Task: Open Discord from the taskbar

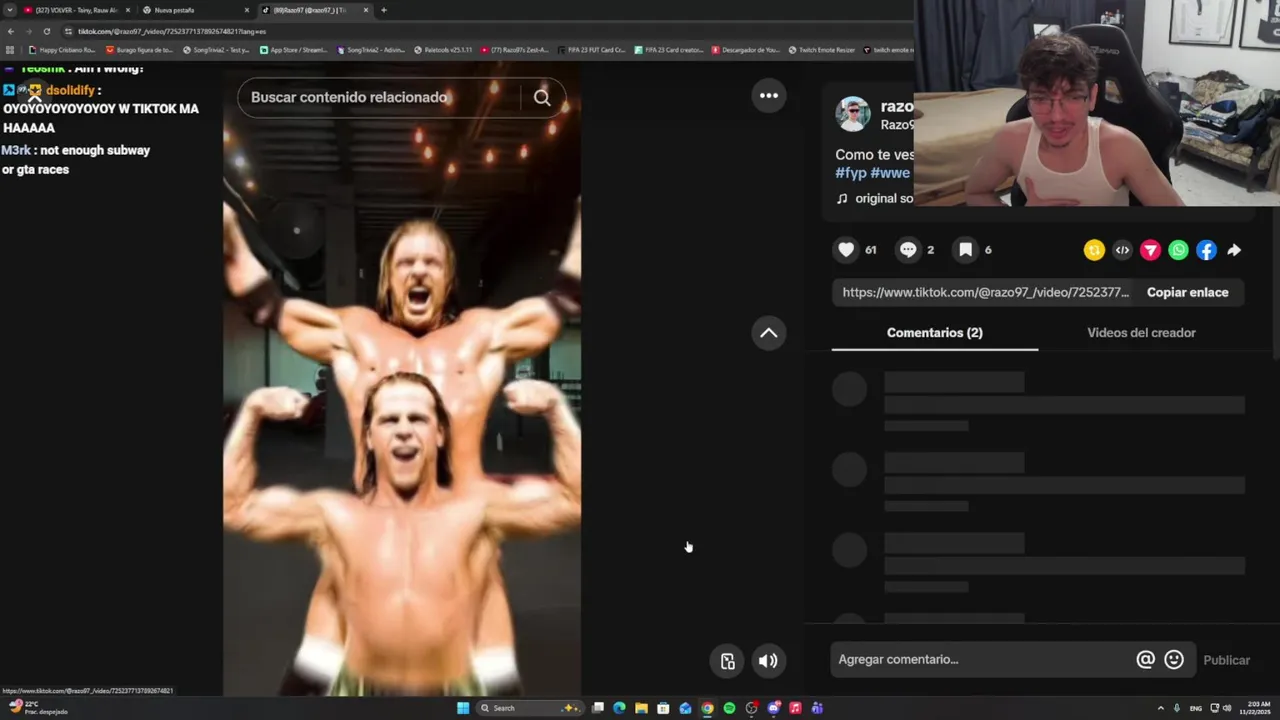Action: click(773, 708)
